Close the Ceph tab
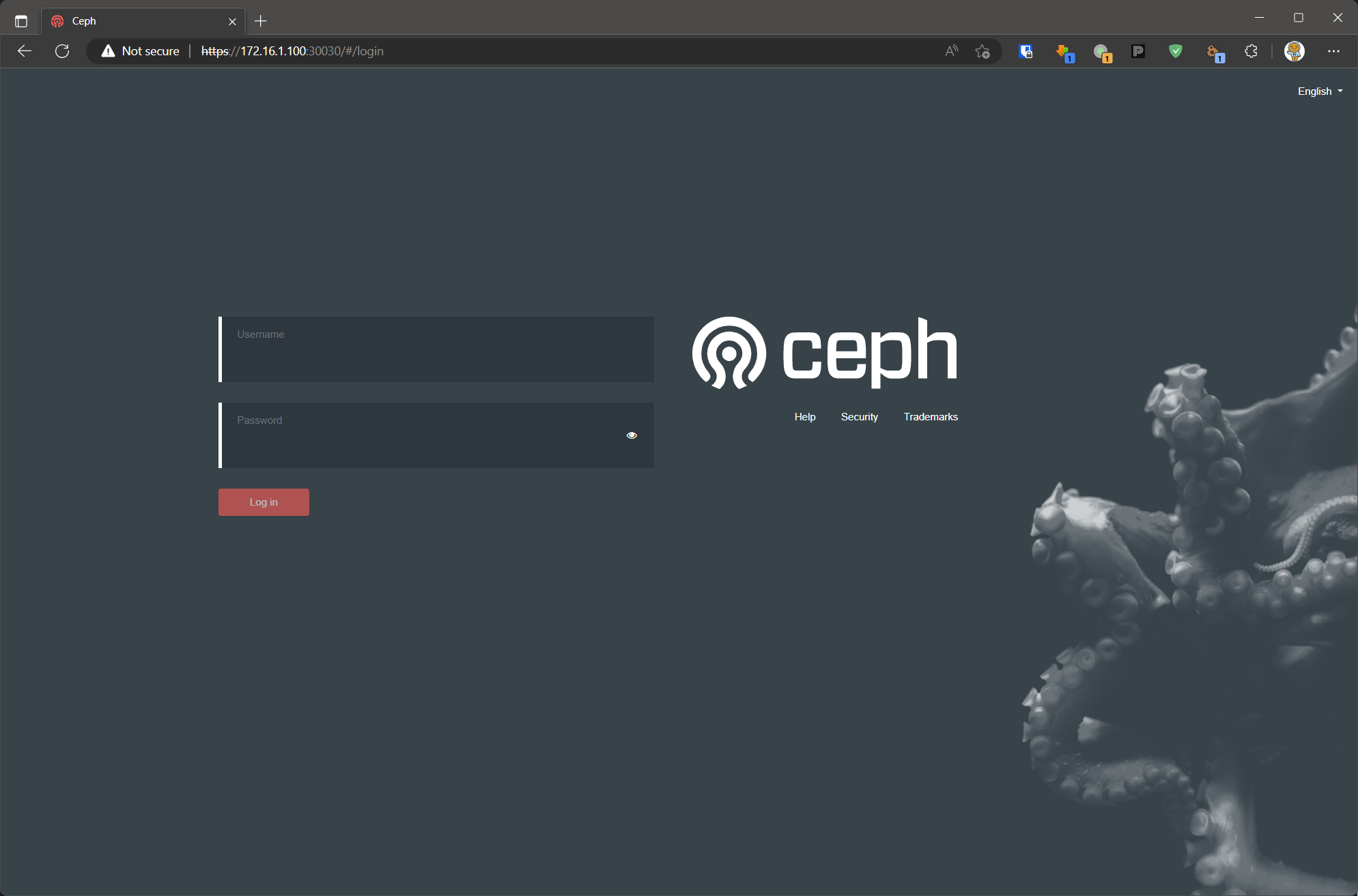Viewport: 1358px width, 896px height. [232, 22]
